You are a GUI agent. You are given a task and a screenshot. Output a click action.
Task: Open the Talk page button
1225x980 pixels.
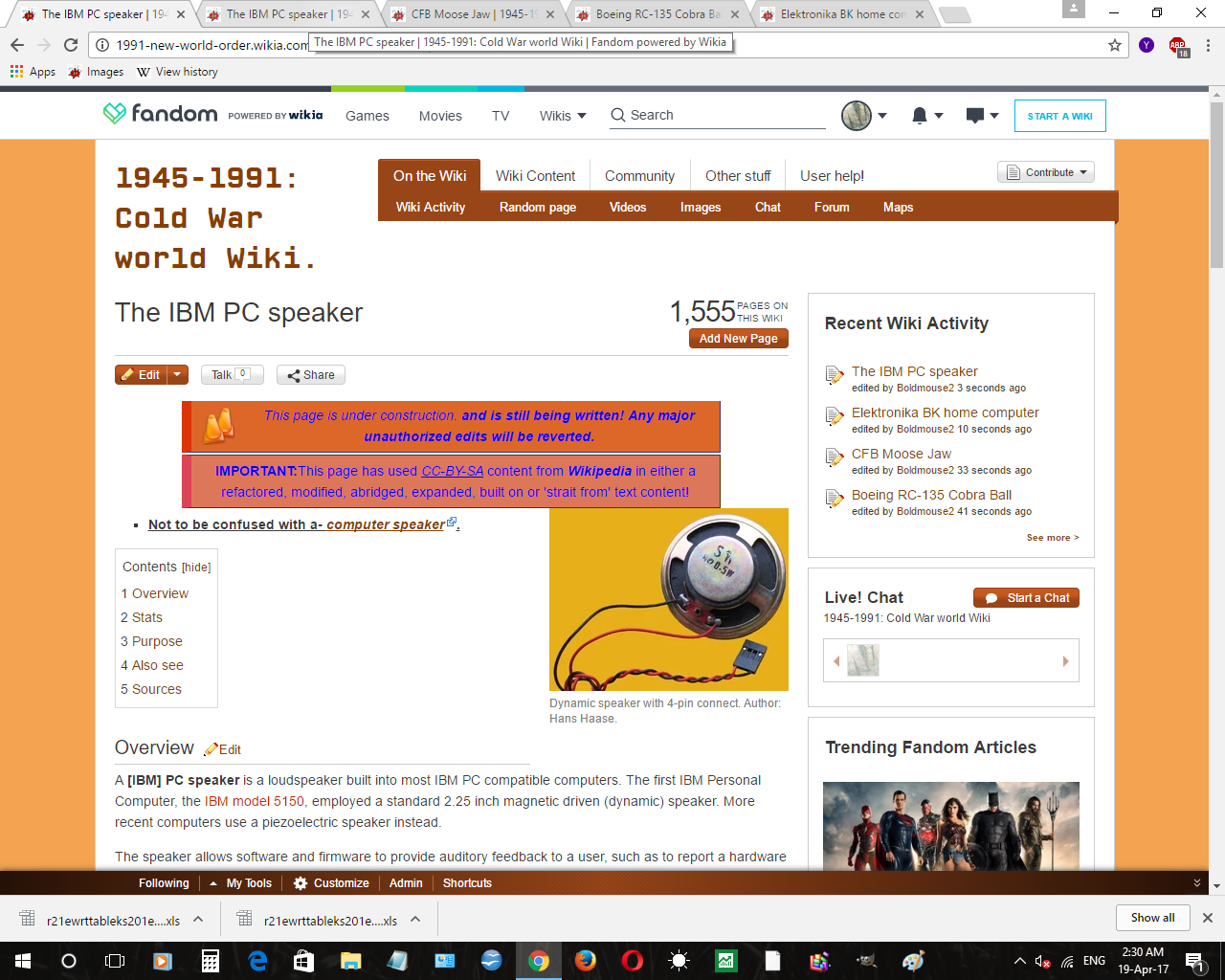232,375
